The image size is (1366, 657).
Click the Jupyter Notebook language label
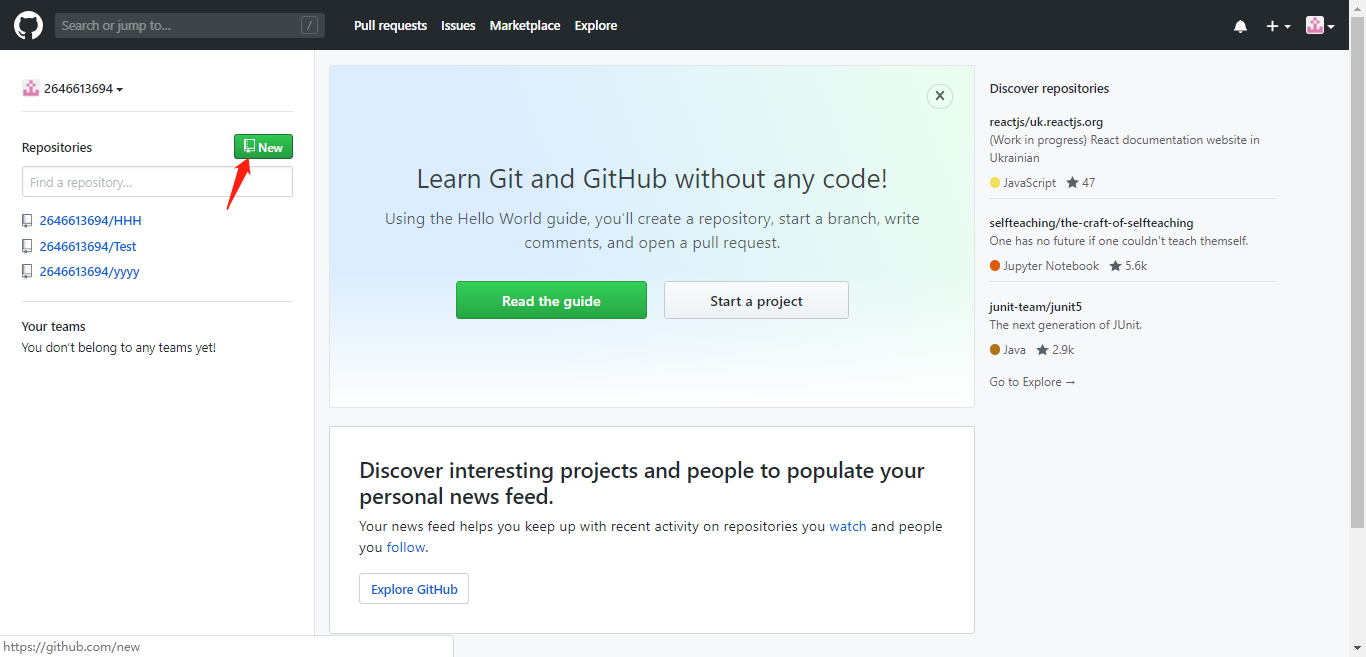coord(1051,266)
